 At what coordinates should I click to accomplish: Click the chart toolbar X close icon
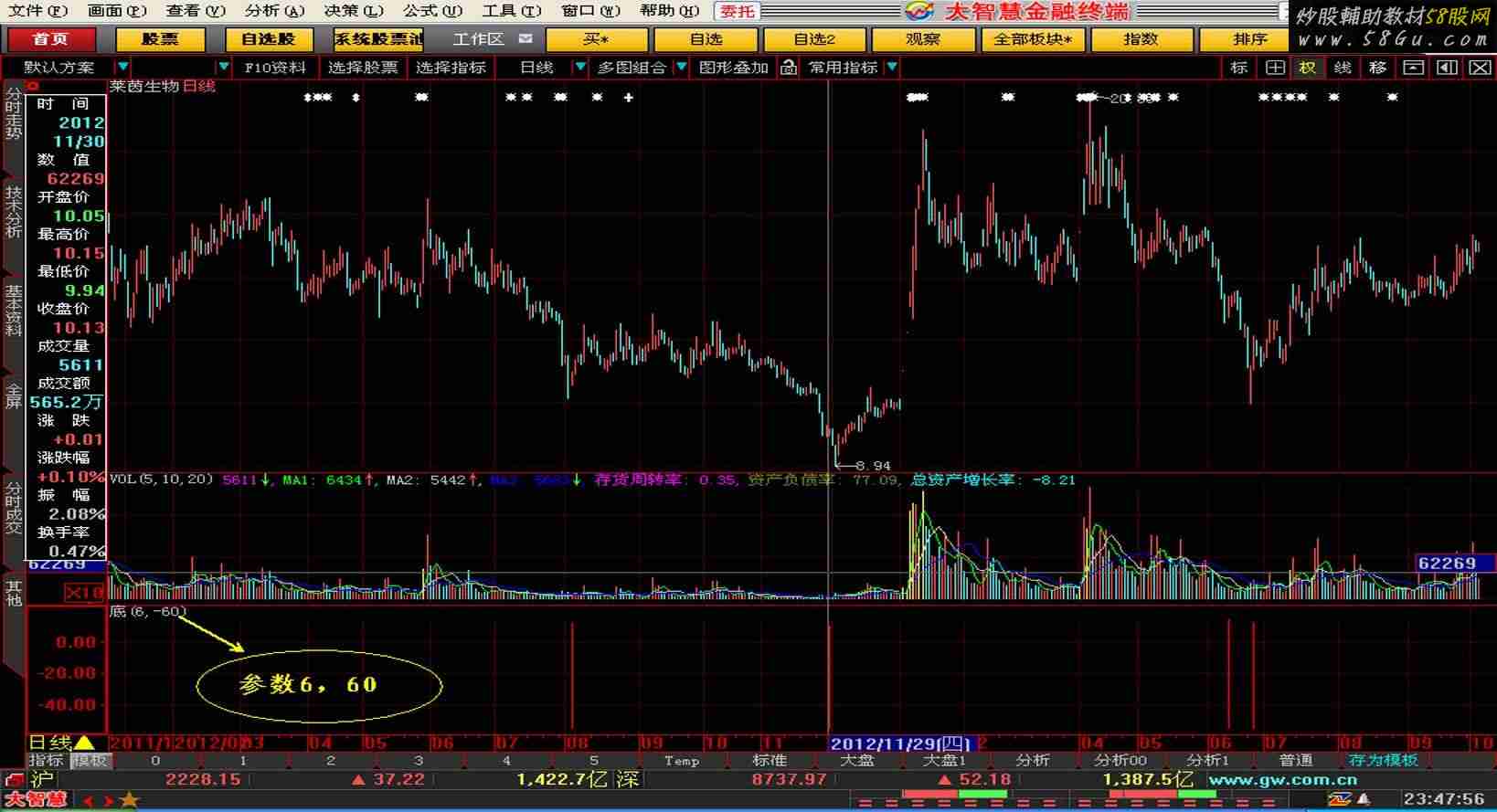1481,68
